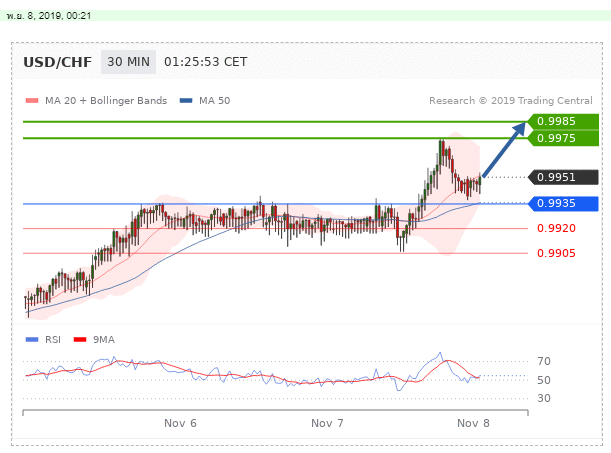Click the 0.9935 blue pivot tag
This screenshot has width=611, height=453.
[563, 203]
